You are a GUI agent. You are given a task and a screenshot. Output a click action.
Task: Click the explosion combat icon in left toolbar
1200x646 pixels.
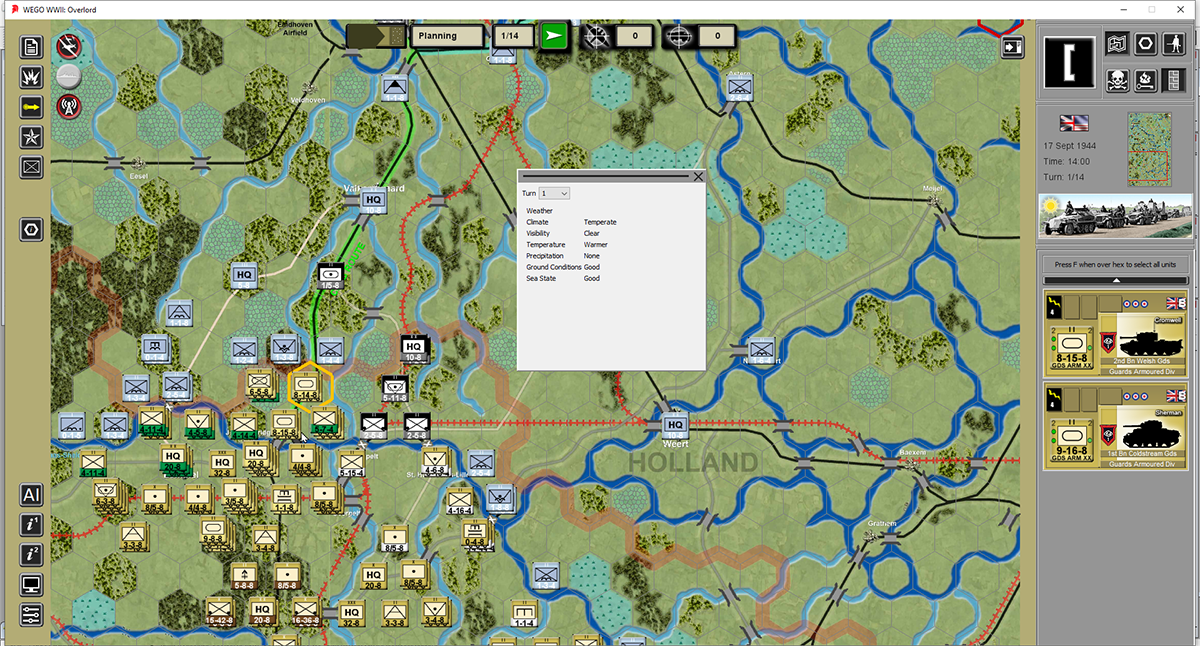(31, 77)
